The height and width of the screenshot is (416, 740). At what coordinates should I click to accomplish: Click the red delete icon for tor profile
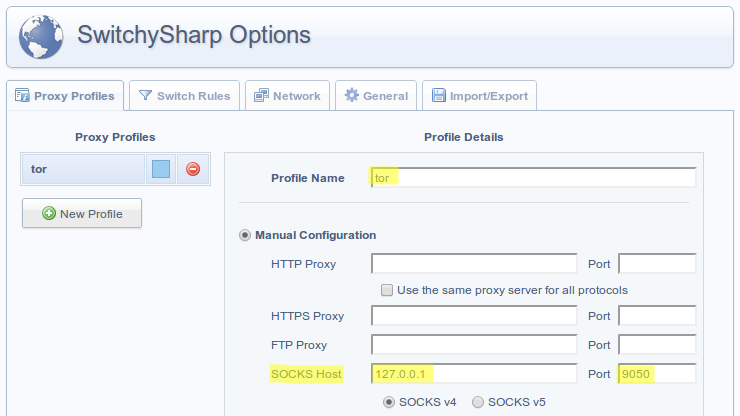point(193,169)
